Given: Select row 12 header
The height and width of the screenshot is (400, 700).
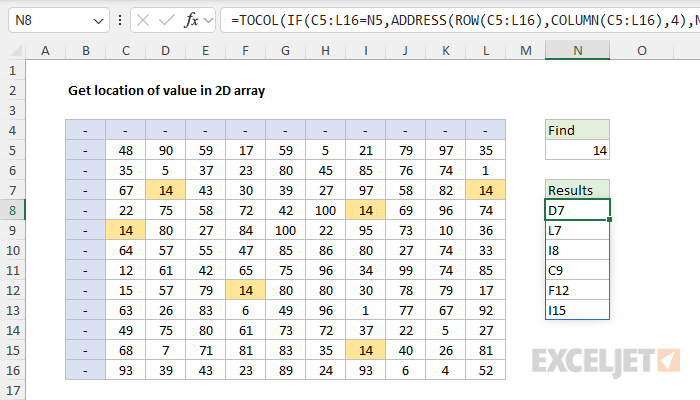Looking at the screenshot, I should [12, 291].
